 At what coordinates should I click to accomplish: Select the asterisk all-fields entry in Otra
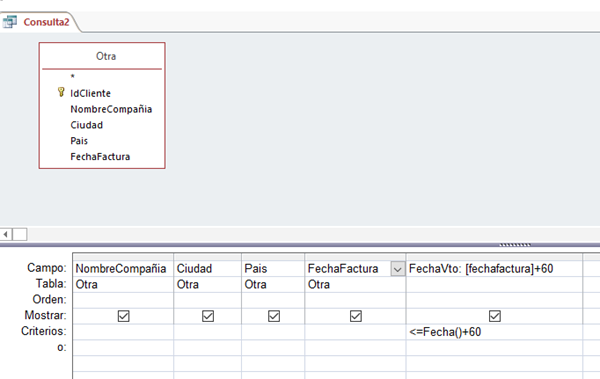pos(73,77)
